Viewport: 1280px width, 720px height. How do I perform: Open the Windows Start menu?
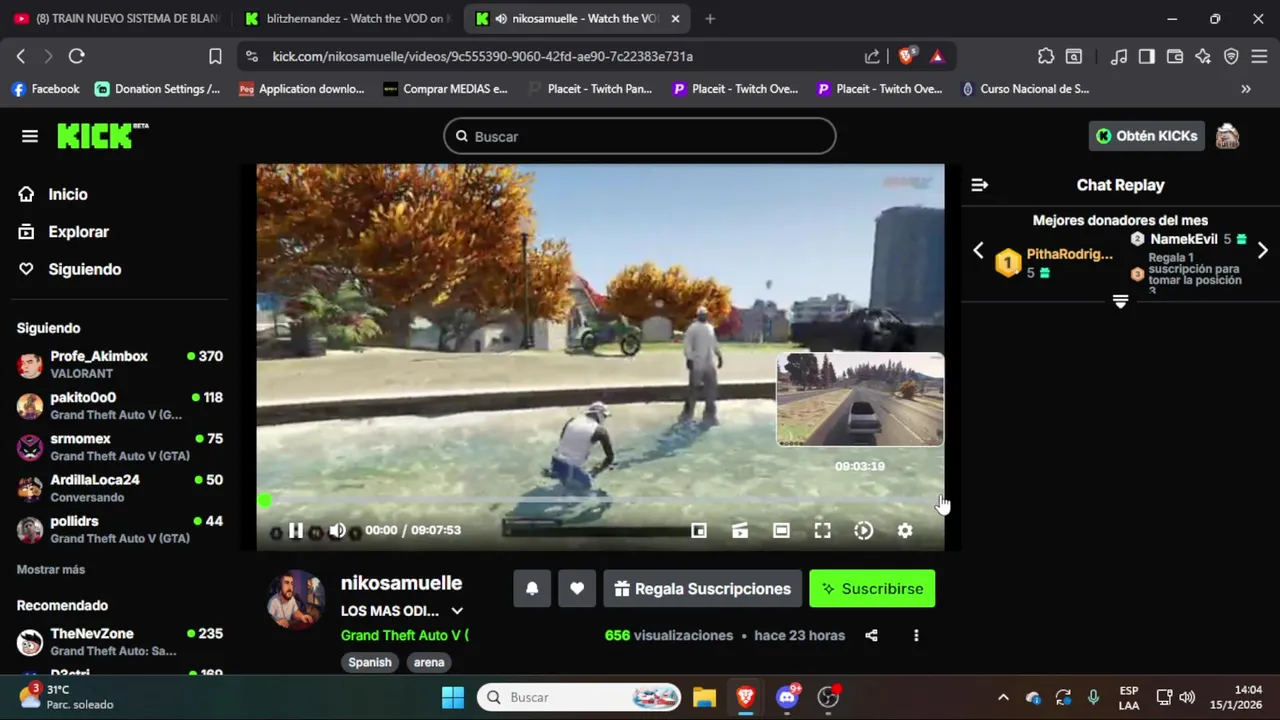tap(453, 697)
